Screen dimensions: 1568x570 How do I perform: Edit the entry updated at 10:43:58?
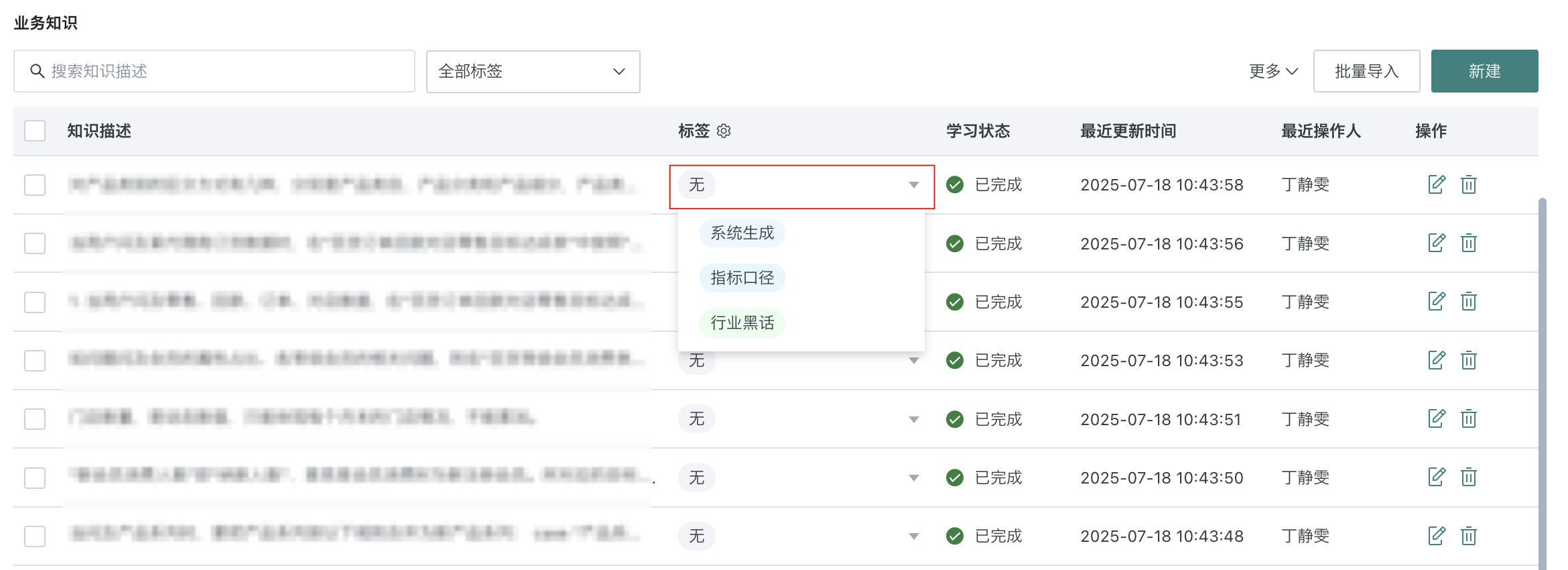(1436, 184)
